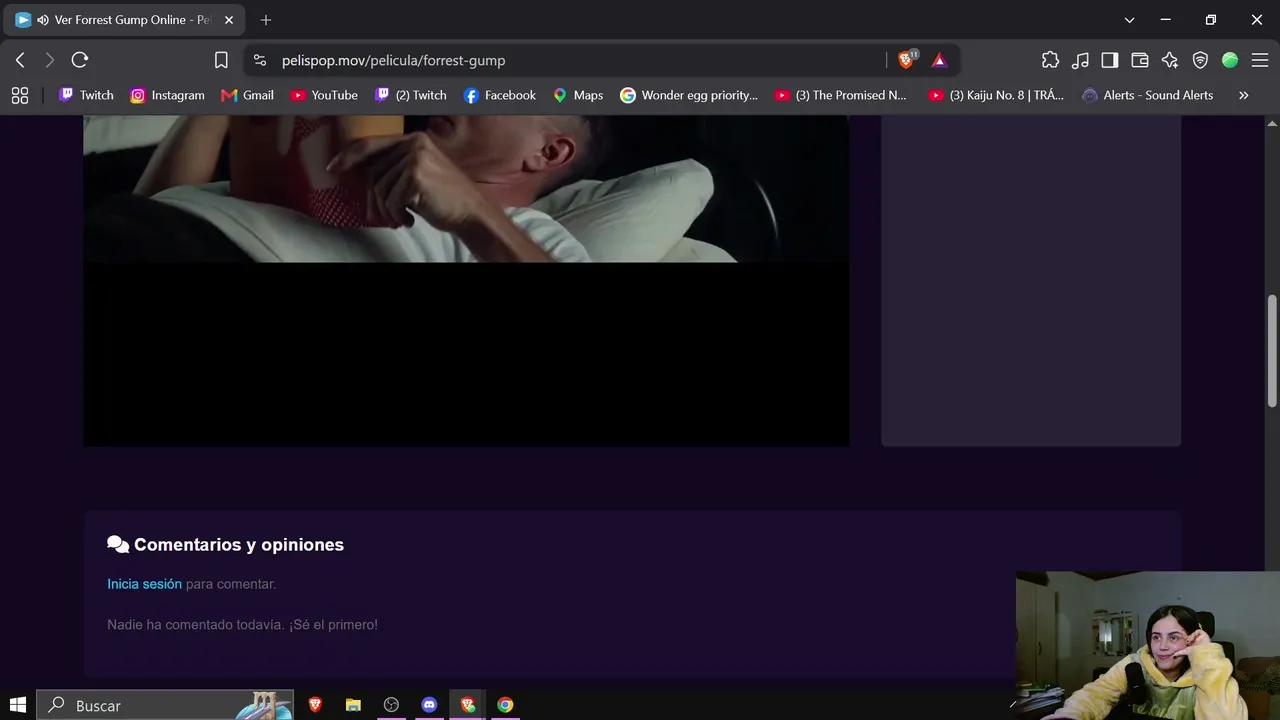Viewport: 1280px width, 720px height.
Task: Open the Brave VPN shield icon
Action: pyautogui.click(x=1200, y=60)
